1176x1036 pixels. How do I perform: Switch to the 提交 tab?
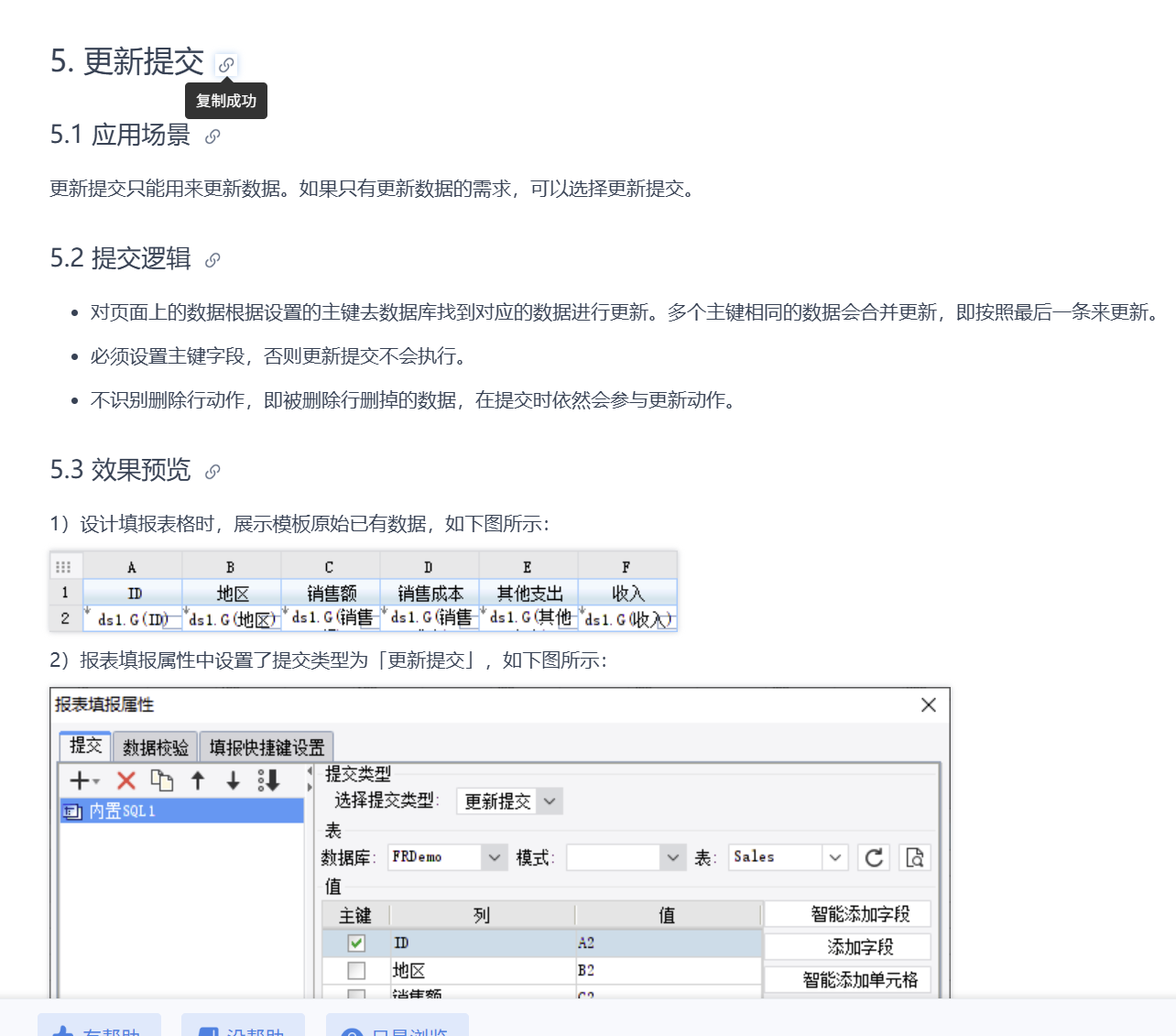85,746
